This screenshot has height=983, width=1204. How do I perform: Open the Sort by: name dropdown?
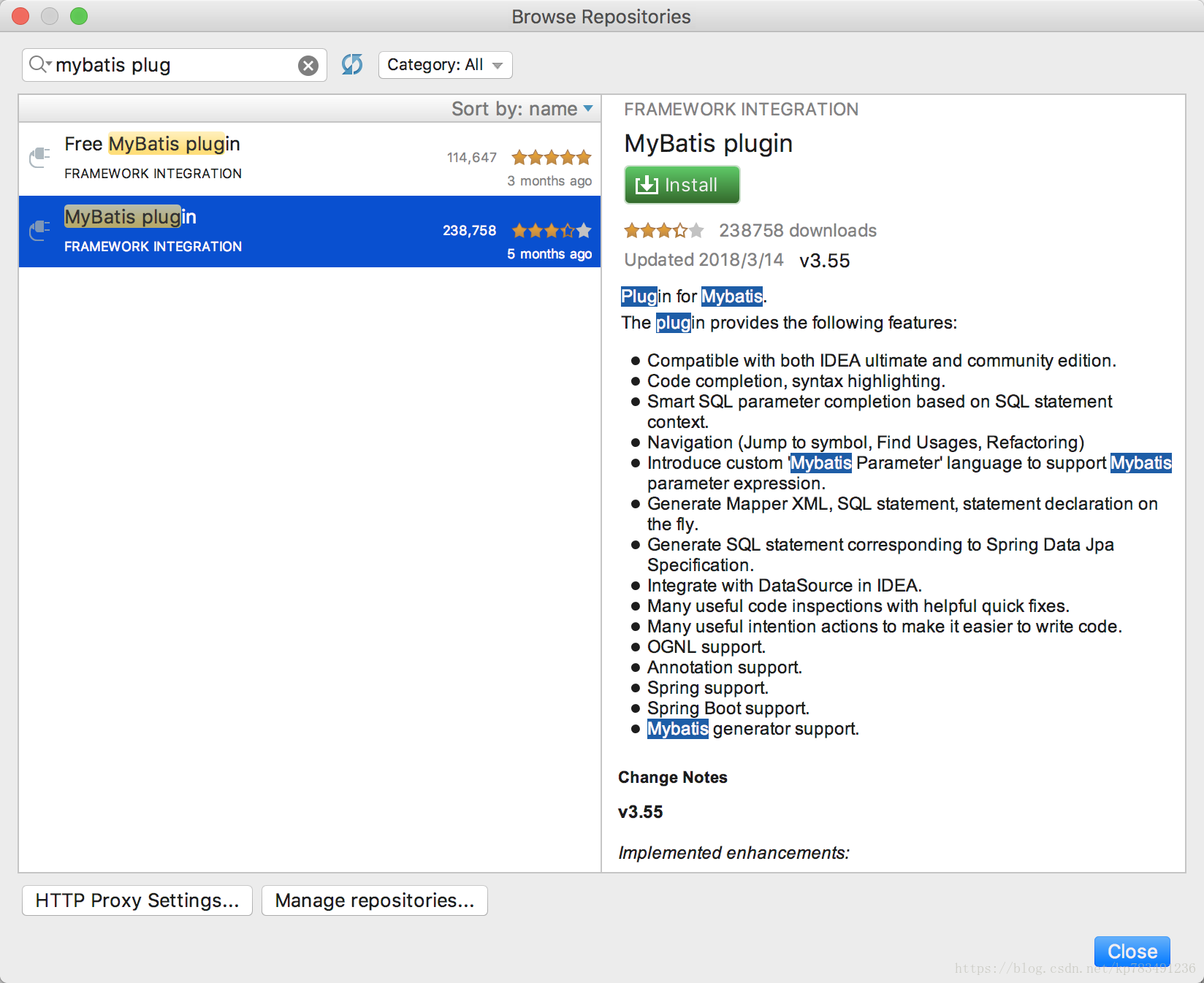(x=522, y=109)
